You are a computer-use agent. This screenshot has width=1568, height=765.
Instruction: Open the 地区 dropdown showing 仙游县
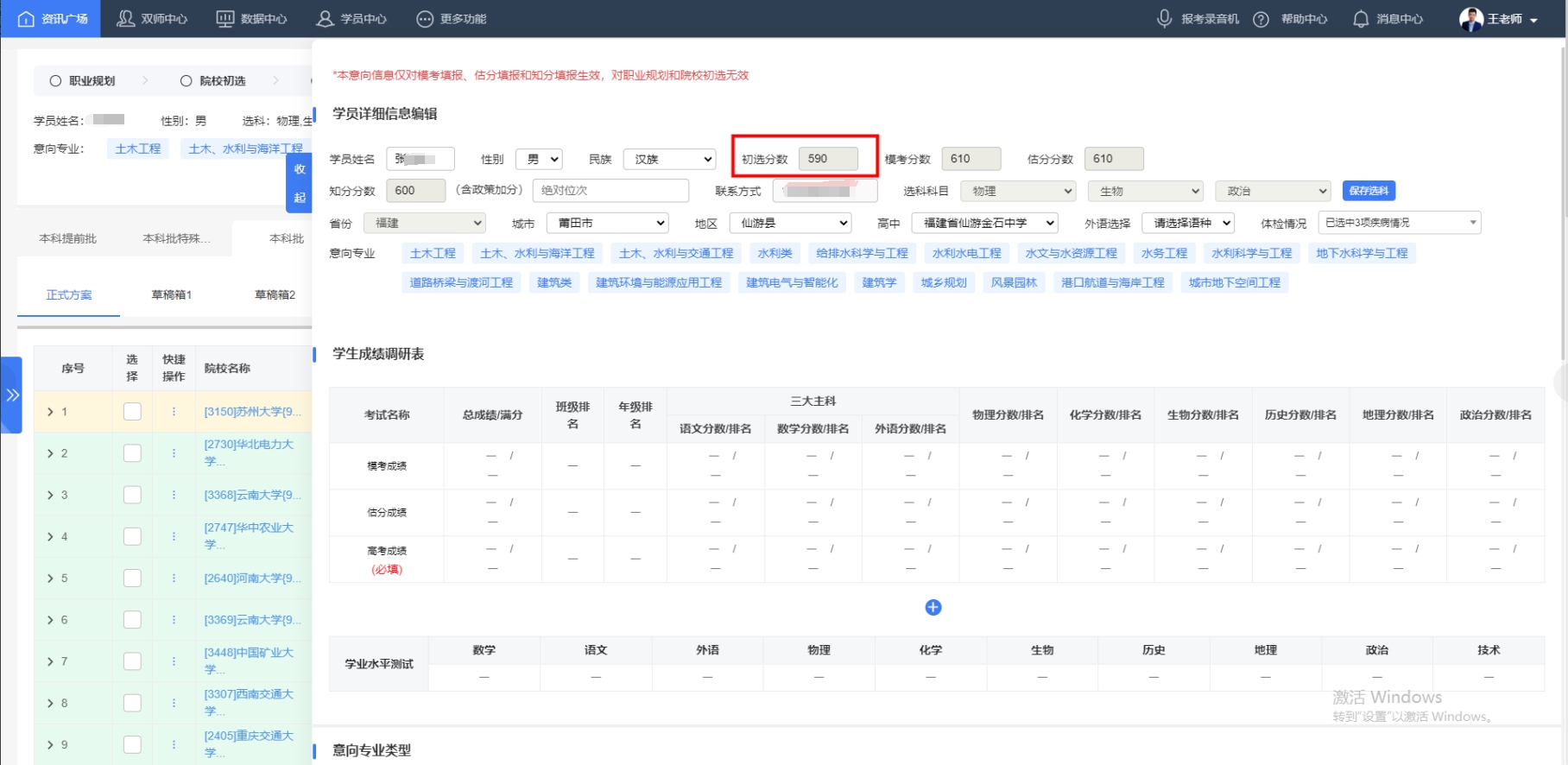point(791,223)
